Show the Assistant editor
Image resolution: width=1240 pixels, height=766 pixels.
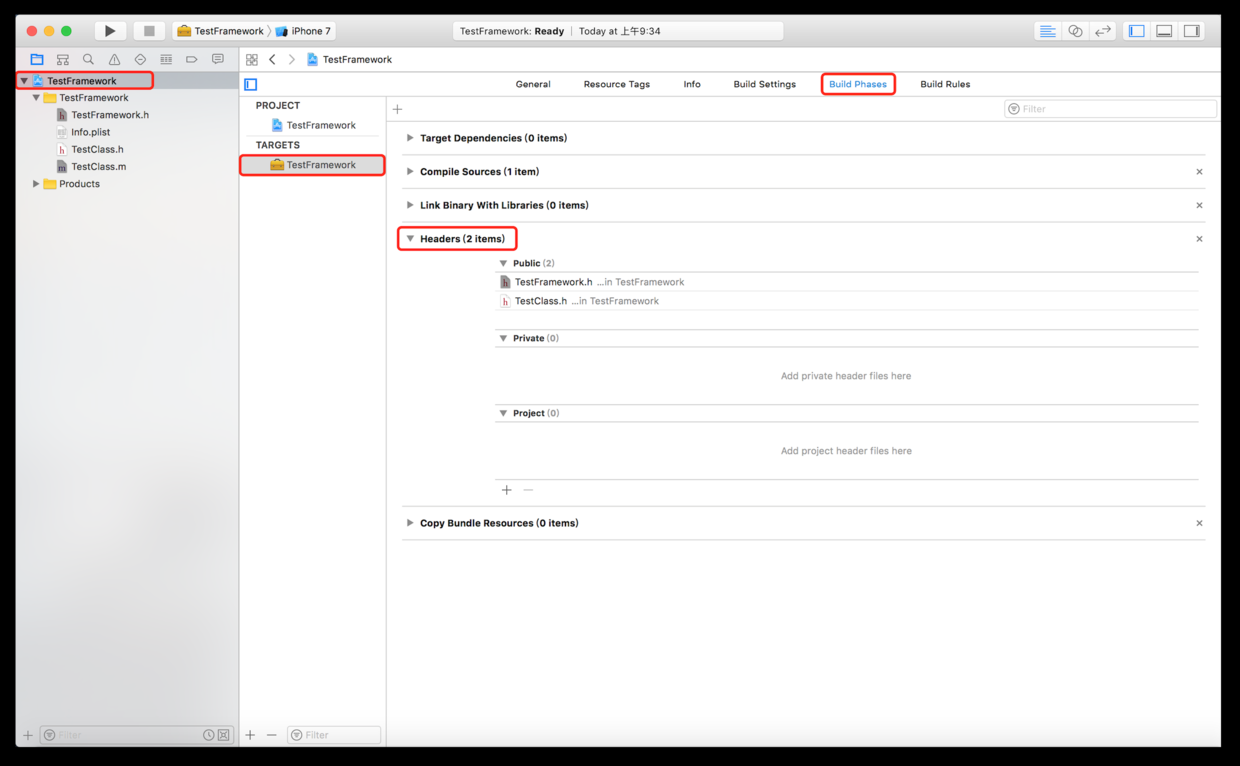1075,31
